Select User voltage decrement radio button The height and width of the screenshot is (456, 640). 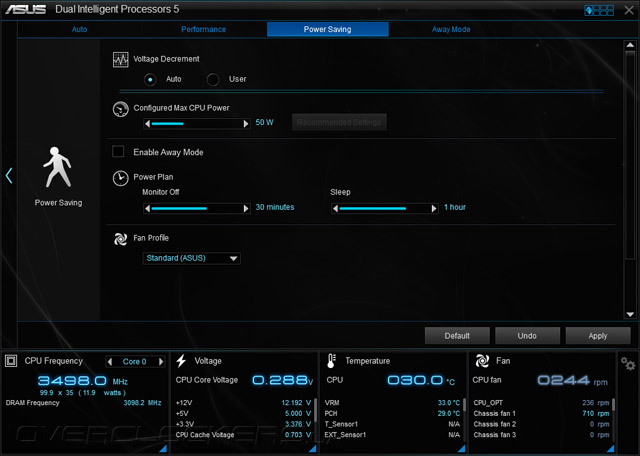point(213,80)
